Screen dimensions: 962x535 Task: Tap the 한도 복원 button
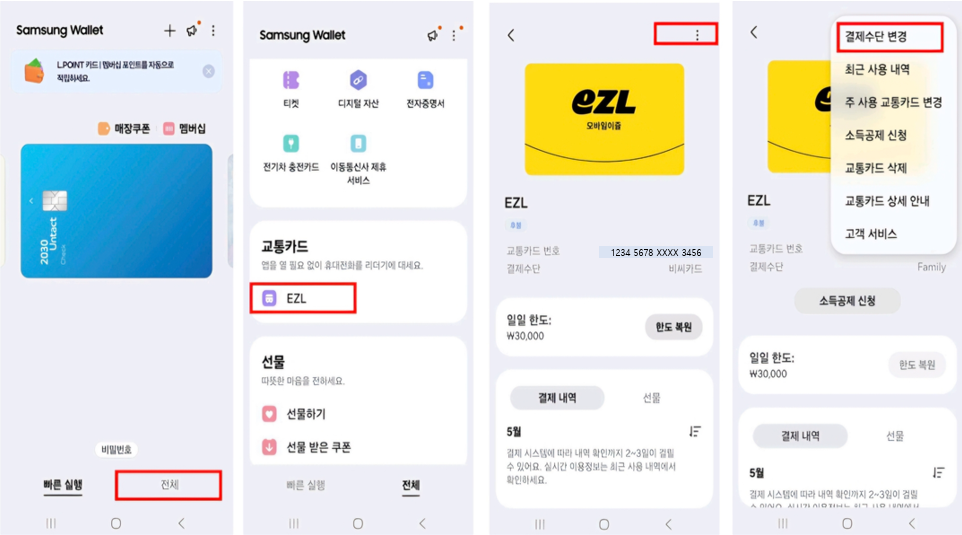(674, 327)
